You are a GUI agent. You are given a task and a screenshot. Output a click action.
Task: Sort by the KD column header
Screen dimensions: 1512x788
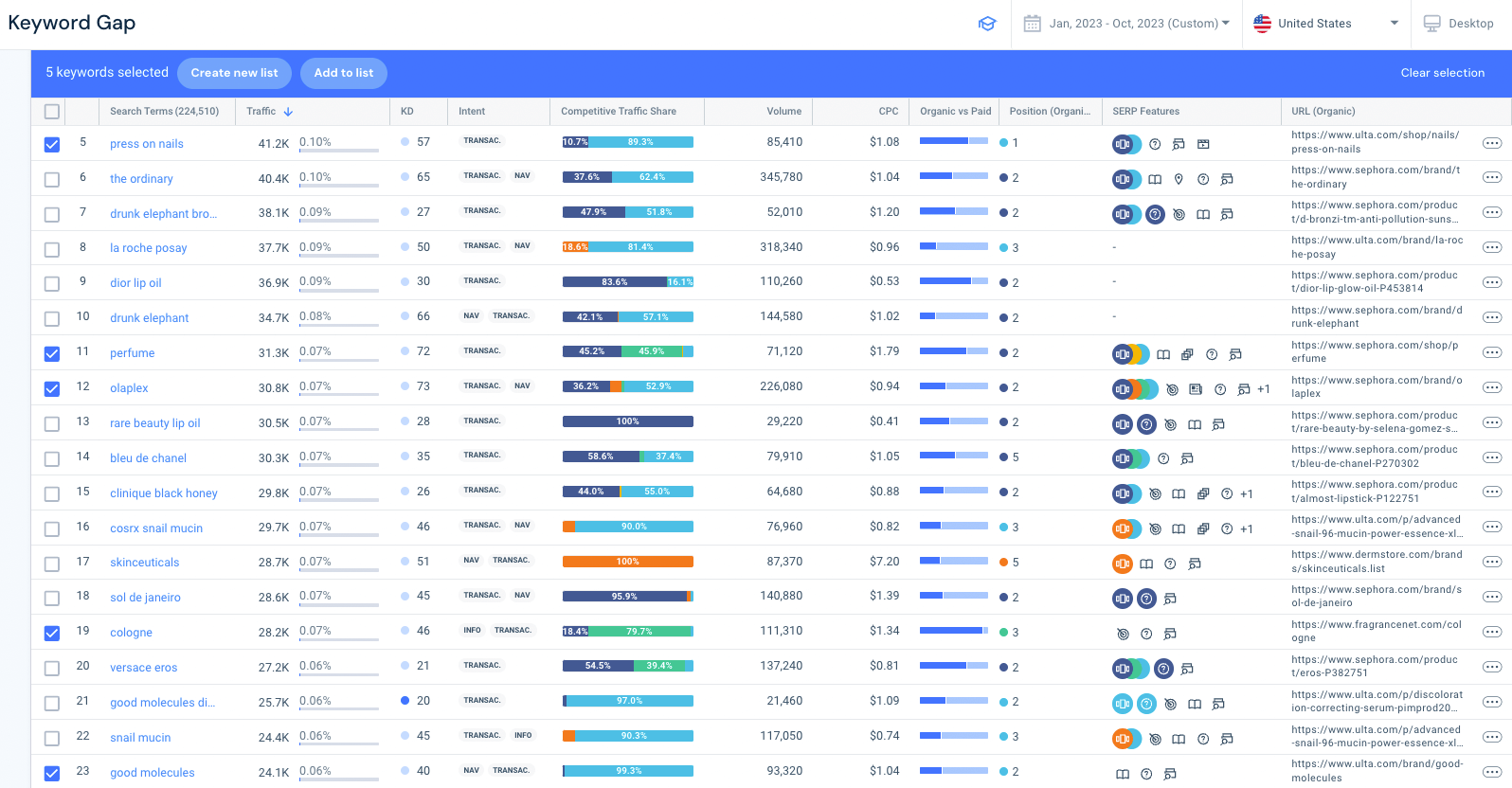point(406,111)
